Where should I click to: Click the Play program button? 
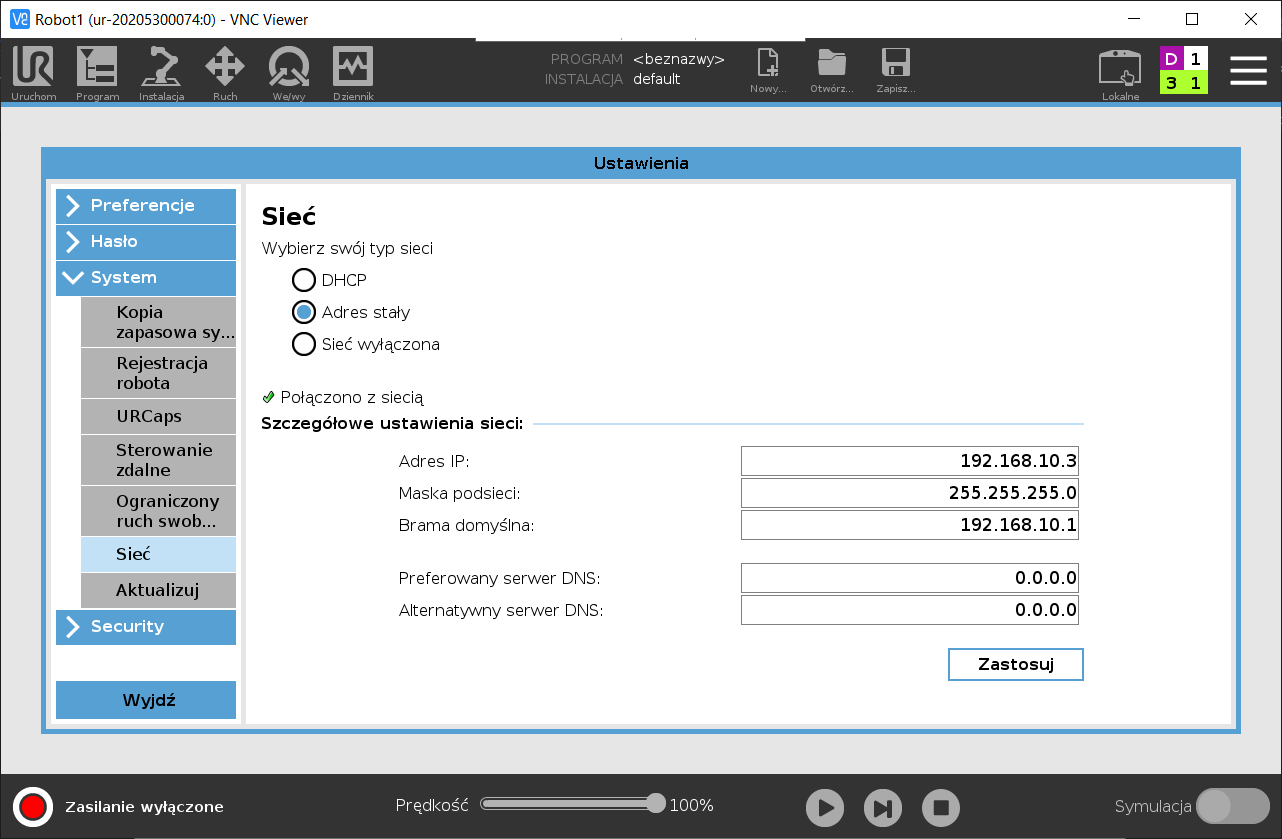(x=825, y=807)
